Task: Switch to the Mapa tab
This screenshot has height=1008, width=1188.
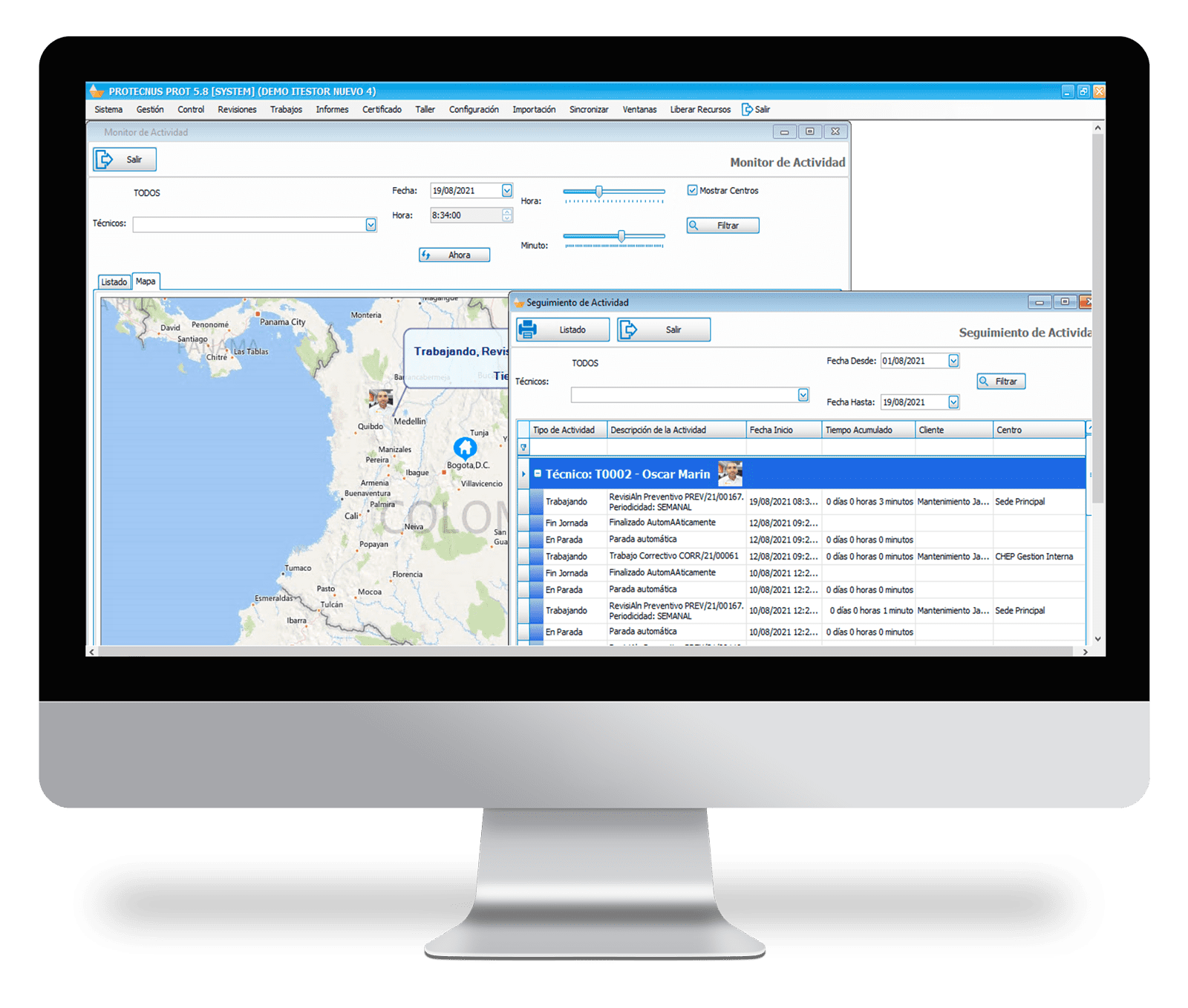Action: coord(146,281)
